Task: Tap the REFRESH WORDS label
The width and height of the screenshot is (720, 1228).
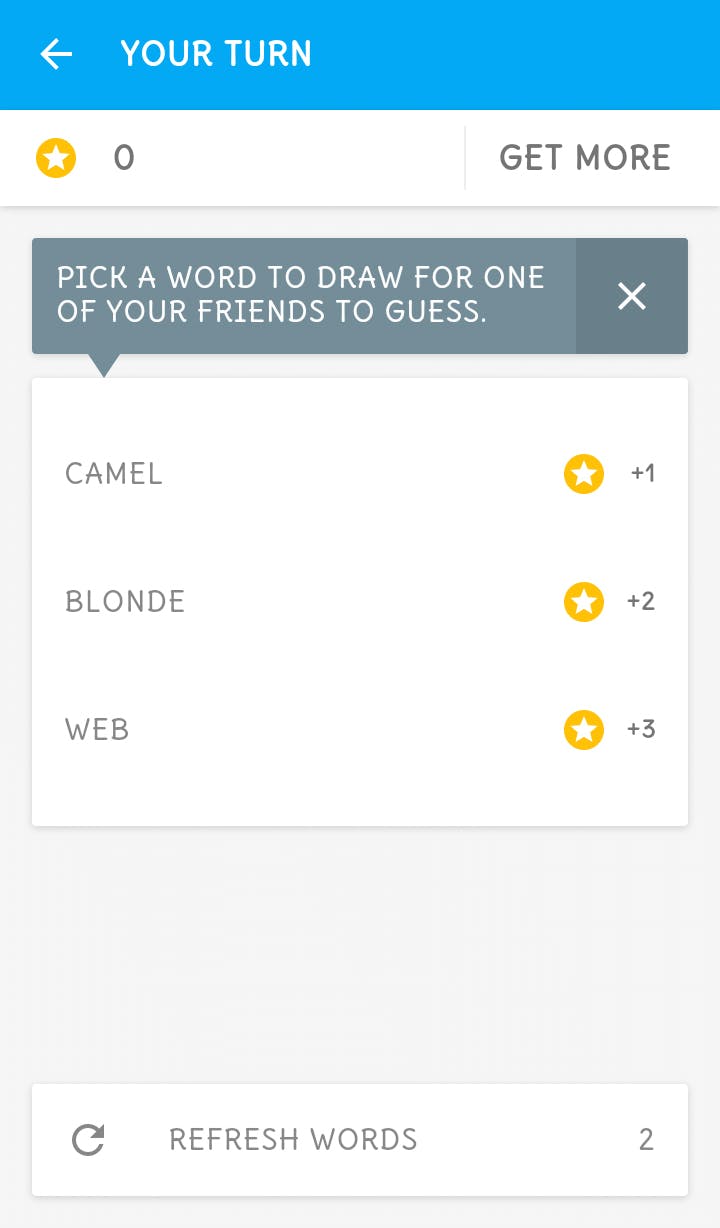Action: click(293, 1140)
